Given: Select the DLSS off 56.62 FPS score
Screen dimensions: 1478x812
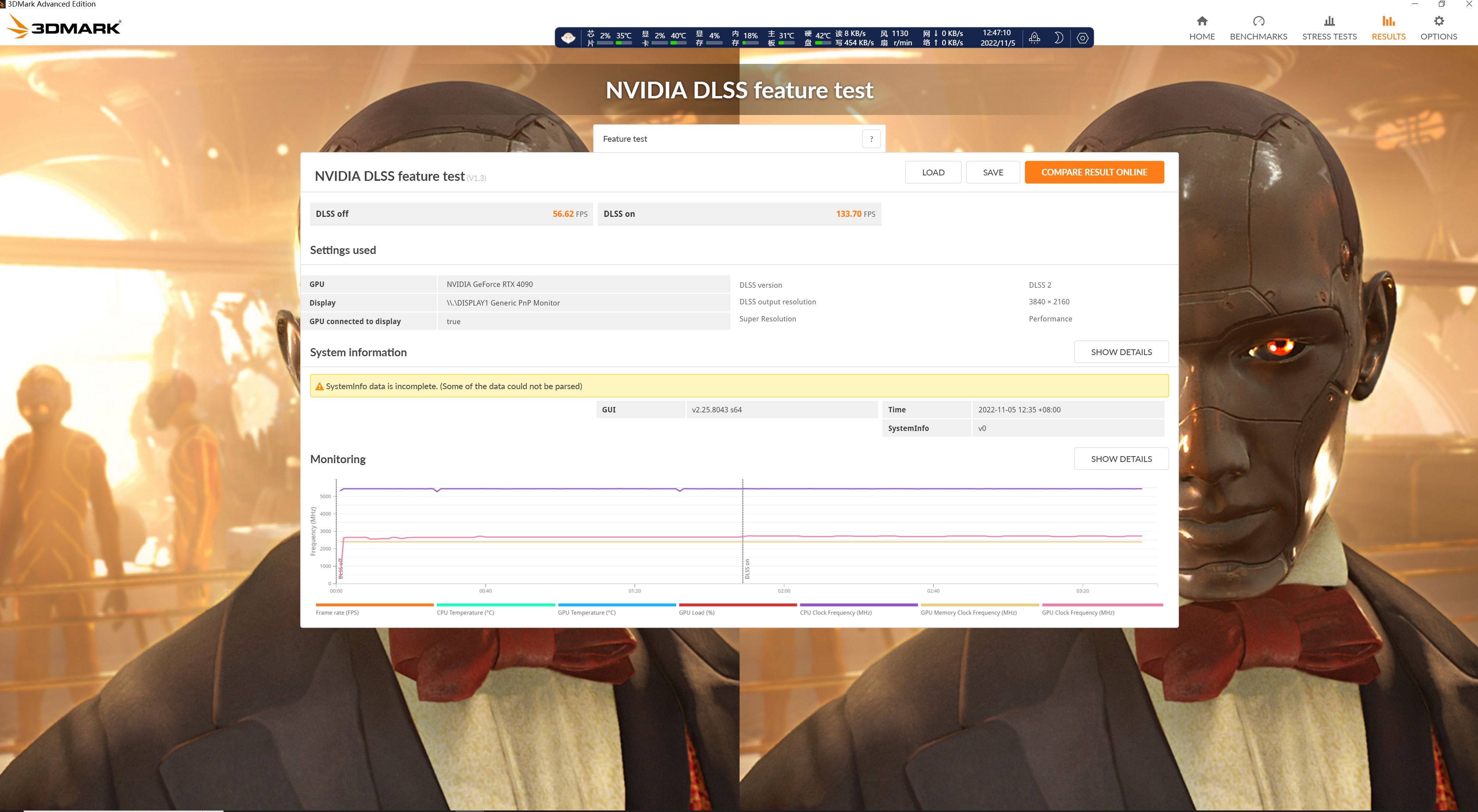Looking at the screenshot, I should pos(452,214).
